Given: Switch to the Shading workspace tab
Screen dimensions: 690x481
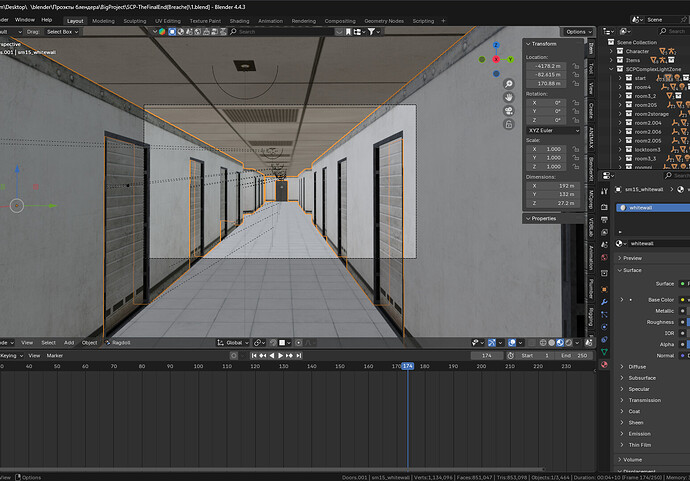Looking at the screenshot, I should pos(239,21).
